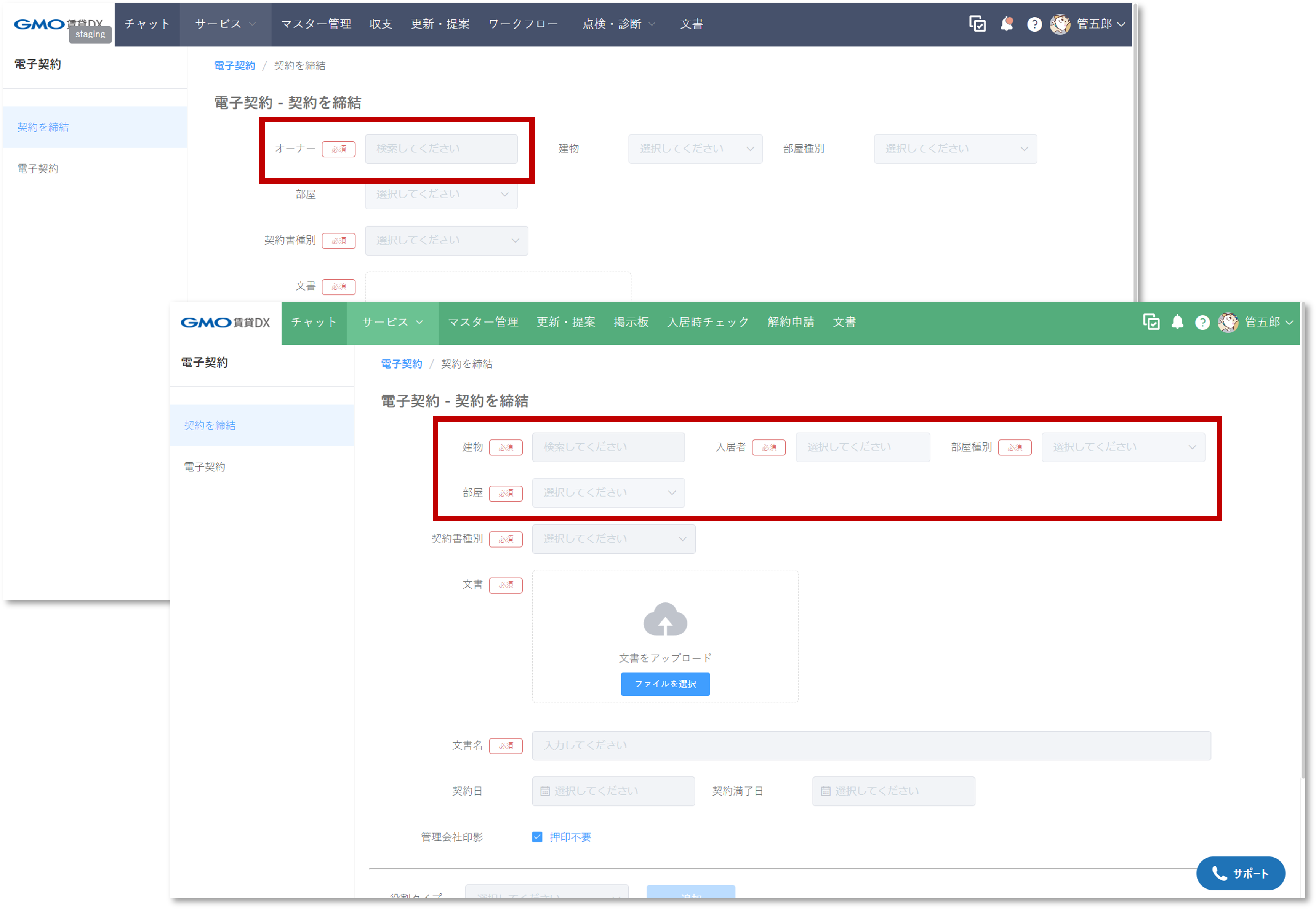This screenshot has height=909, width=1316.
Task: Open the task checklist icon in dark header
Action: pos(977,24)
